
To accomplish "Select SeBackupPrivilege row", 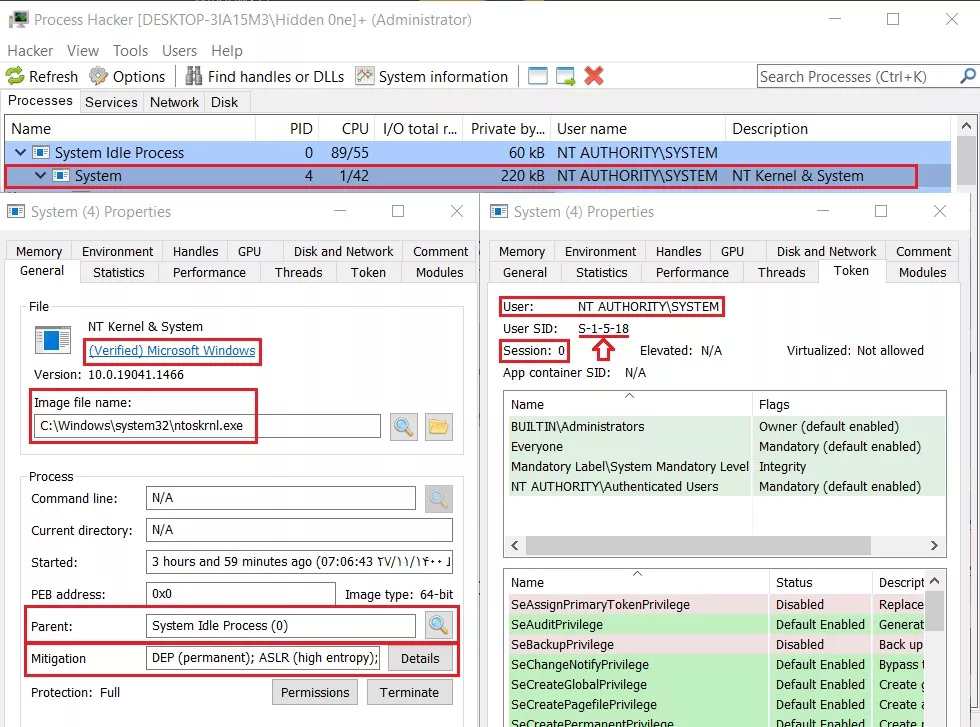I will 717,644.
